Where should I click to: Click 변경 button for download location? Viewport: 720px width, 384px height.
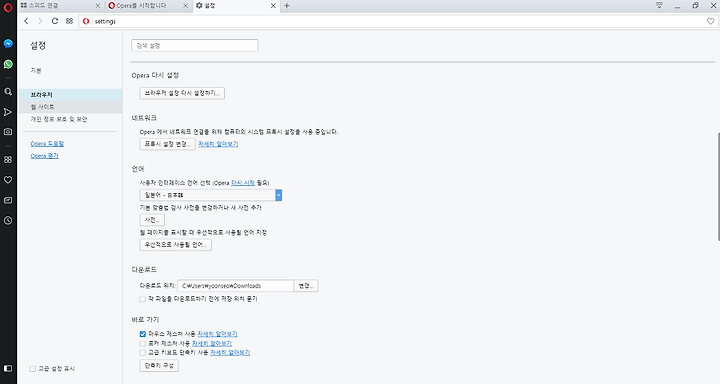pyautogui.click(x=306, y=286)
